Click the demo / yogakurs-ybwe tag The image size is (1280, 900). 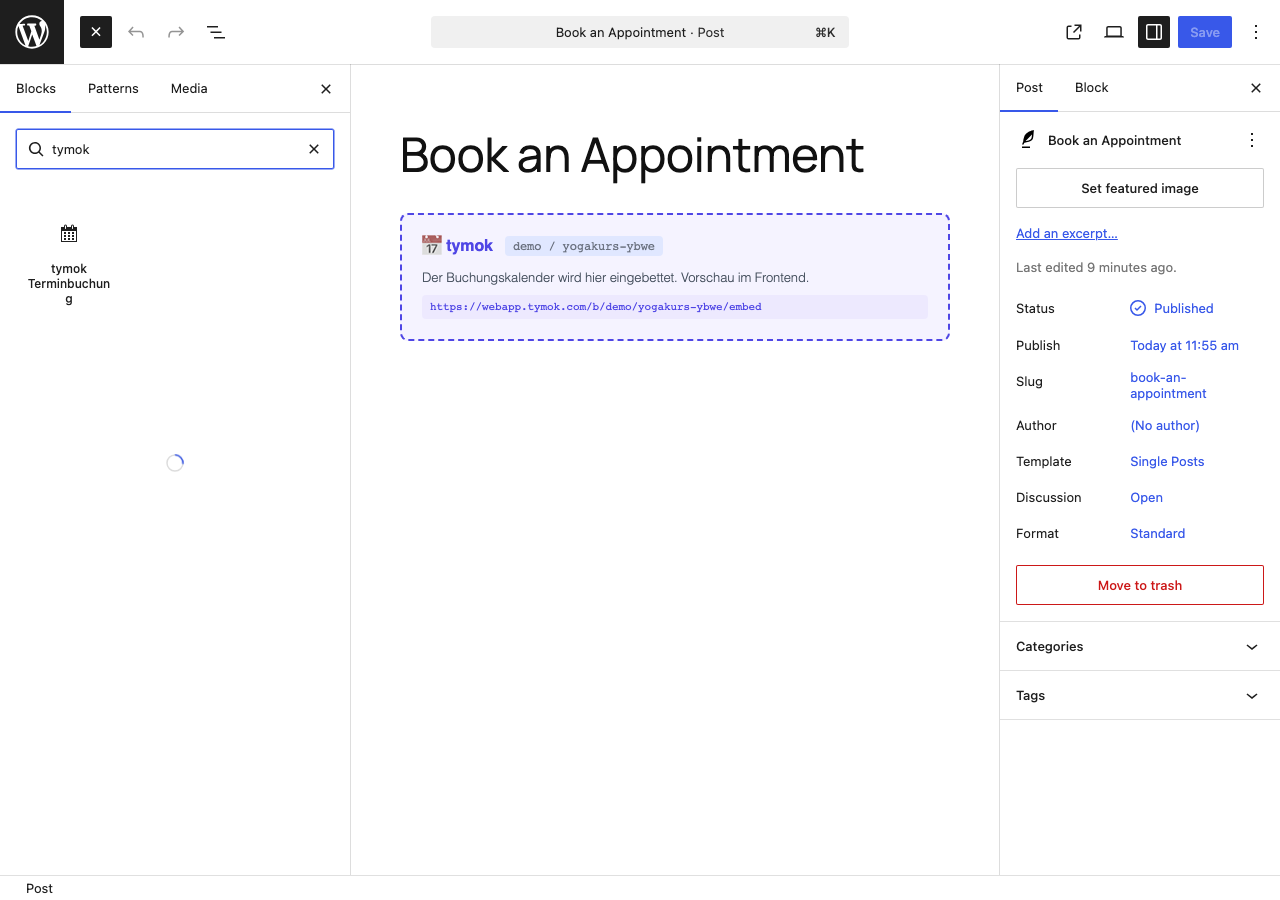pos(584,246)
